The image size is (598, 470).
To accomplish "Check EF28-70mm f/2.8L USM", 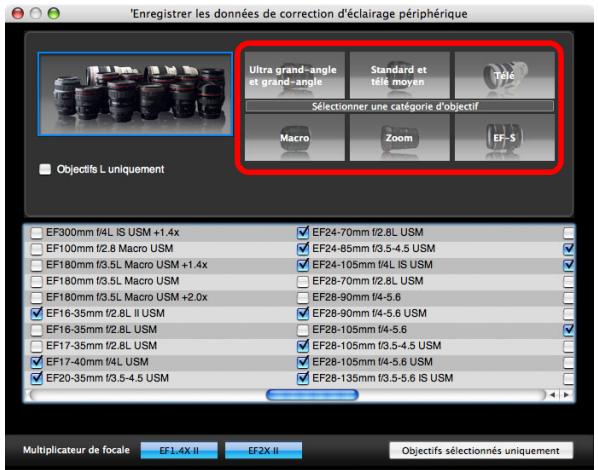I will point(303,281).
